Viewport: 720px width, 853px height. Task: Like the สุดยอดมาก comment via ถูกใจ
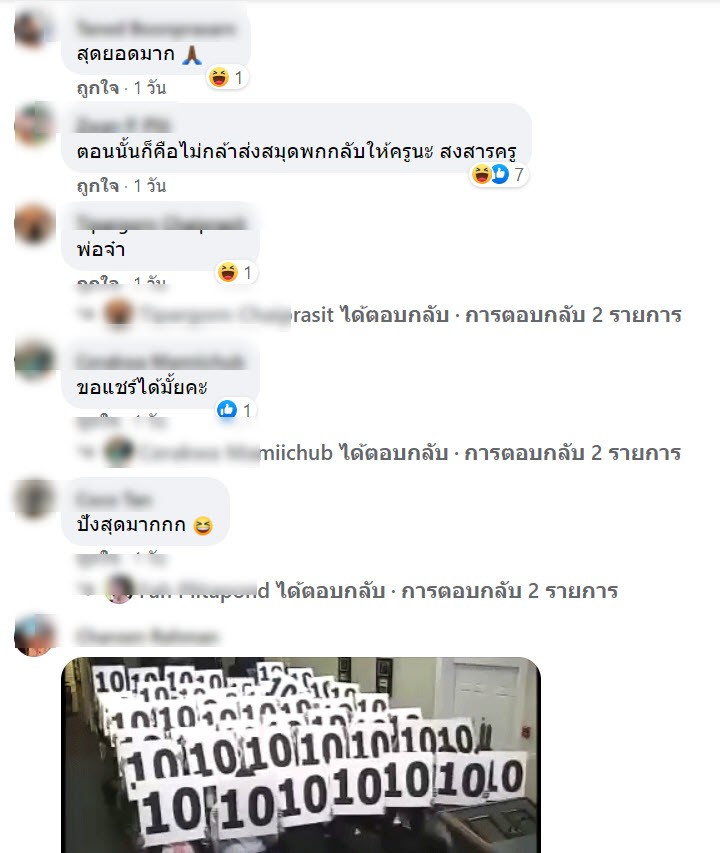pyautogui.click(x=98, y=88)
